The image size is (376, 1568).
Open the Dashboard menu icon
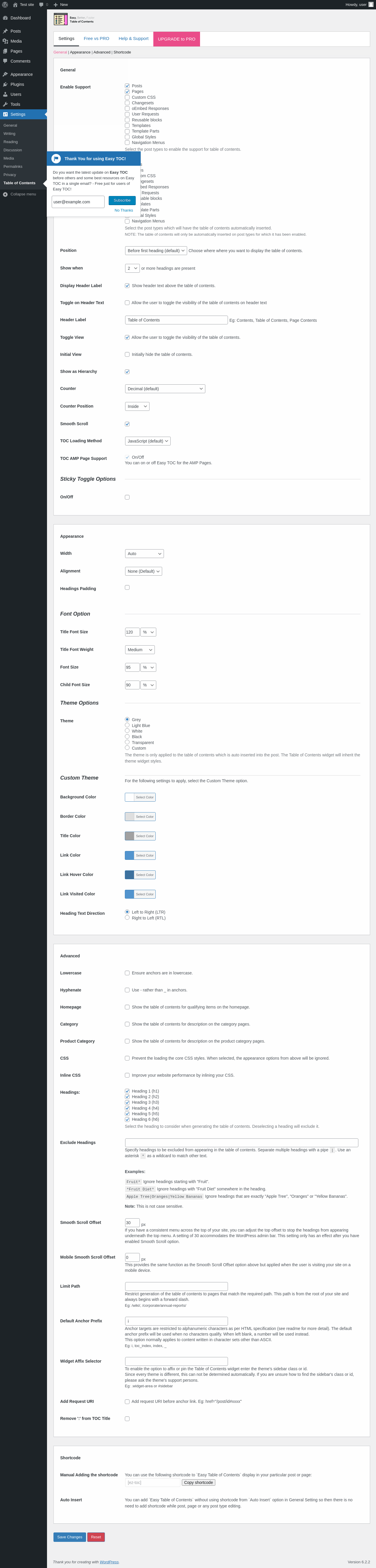[5, 18]
